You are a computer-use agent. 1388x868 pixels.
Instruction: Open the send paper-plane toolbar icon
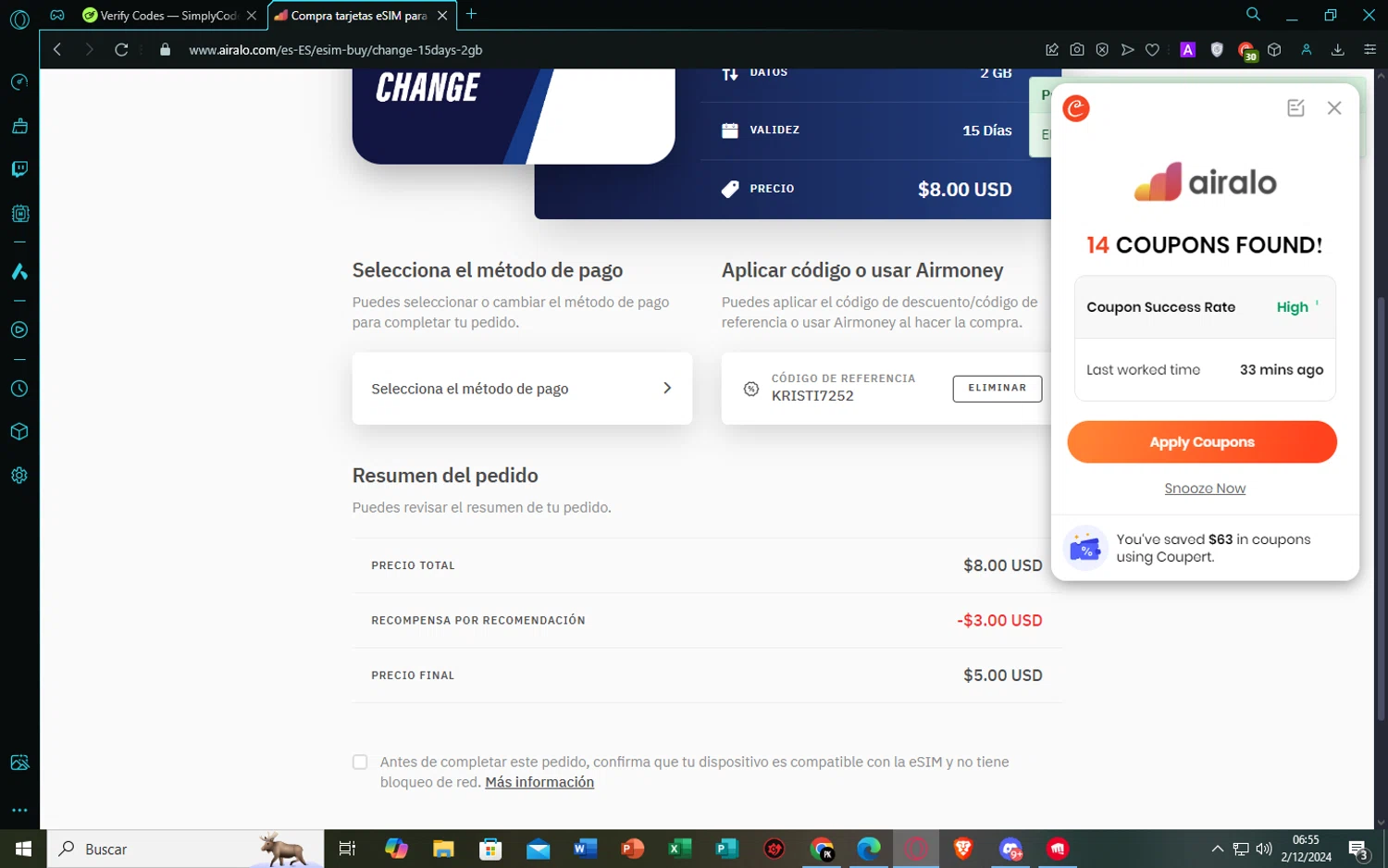tap(1127, 50)
